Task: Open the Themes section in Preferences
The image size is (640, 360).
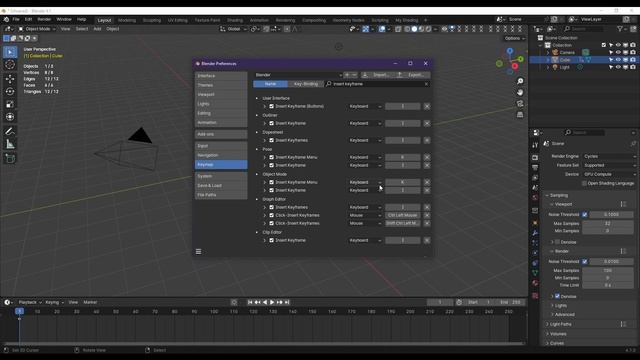Action: point(221,85)
